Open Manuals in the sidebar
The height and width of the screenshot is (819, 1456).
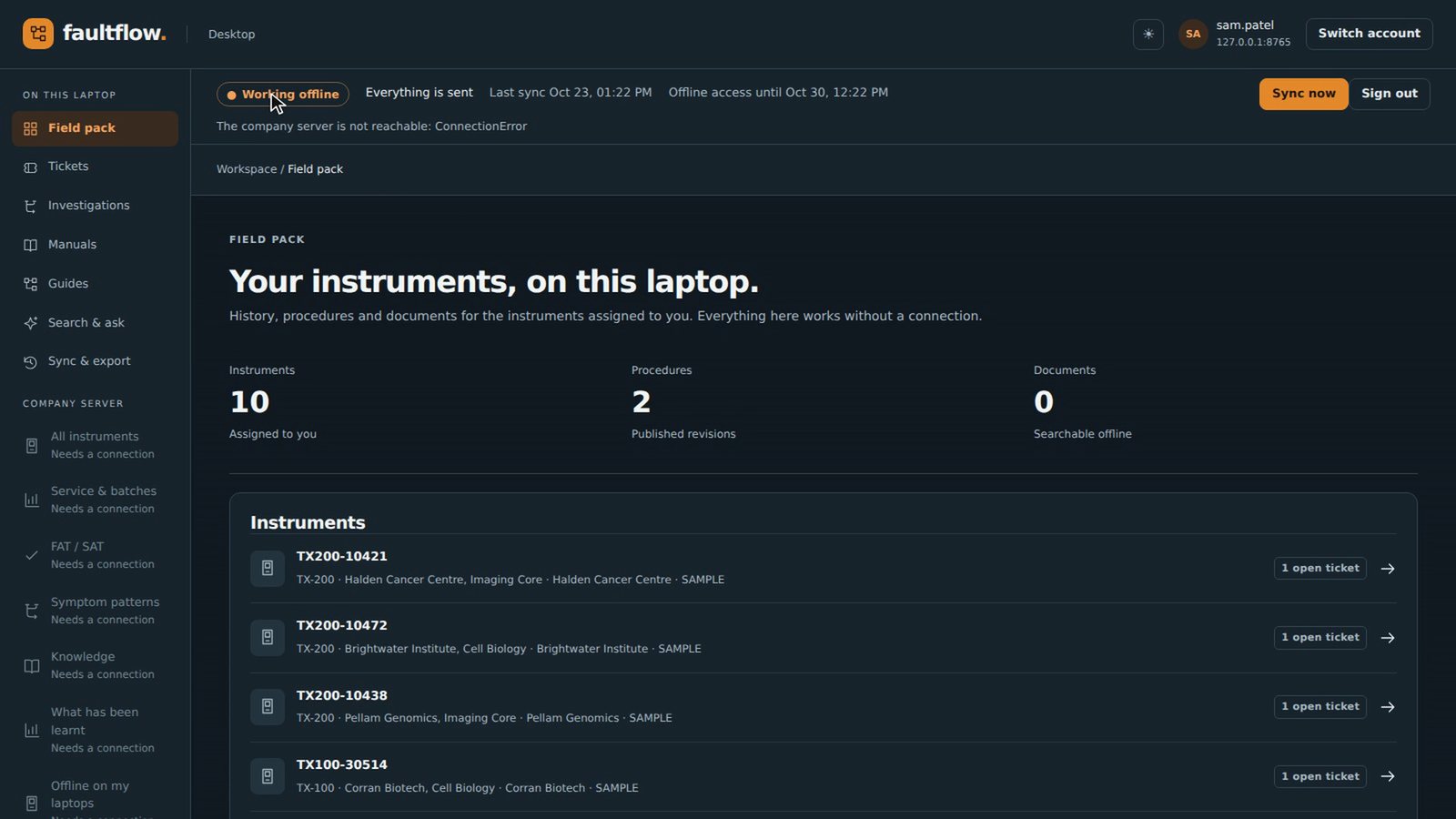click(x=95, y=245)
